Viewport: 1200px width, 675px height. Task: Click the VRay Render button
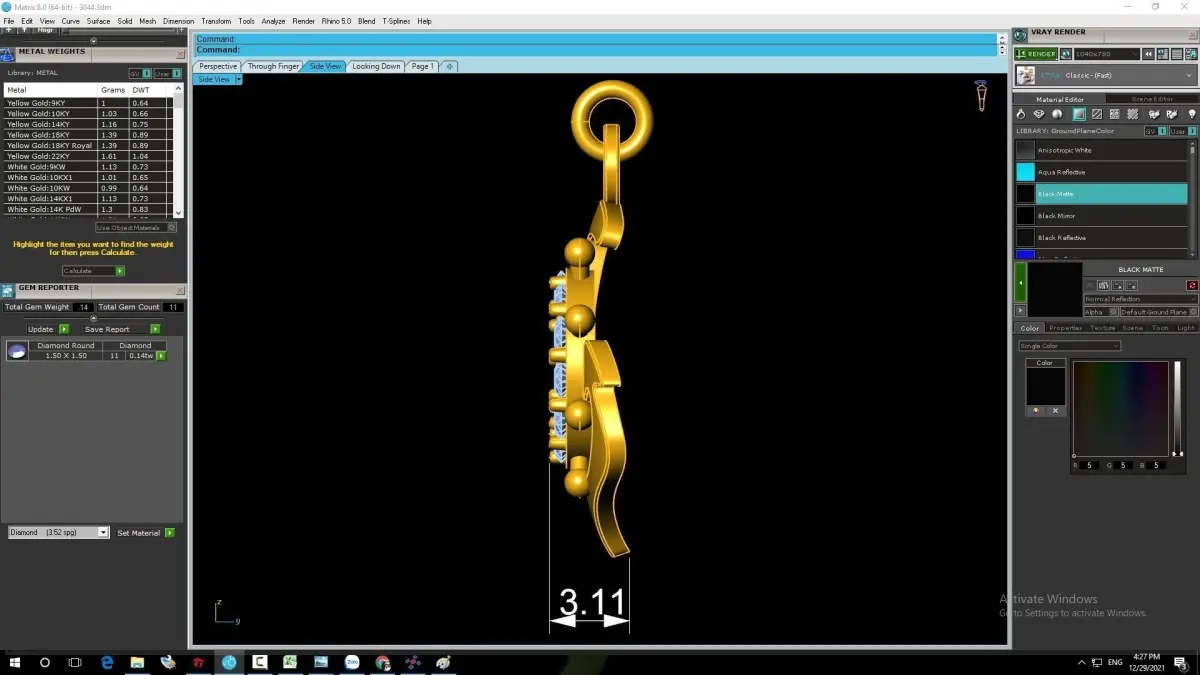1035,54
